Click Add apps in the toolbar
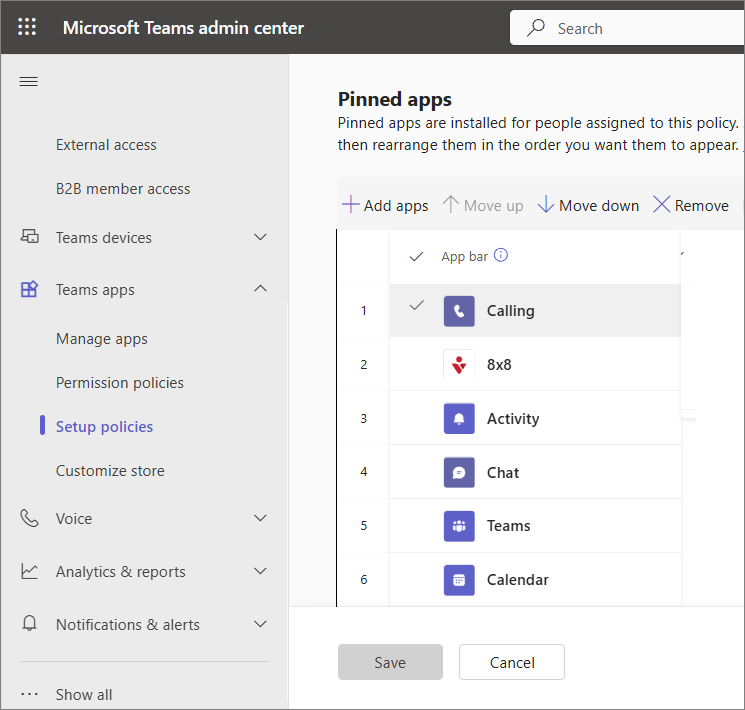The width and height of the screenshot is (745, 710). click(385, 205)
